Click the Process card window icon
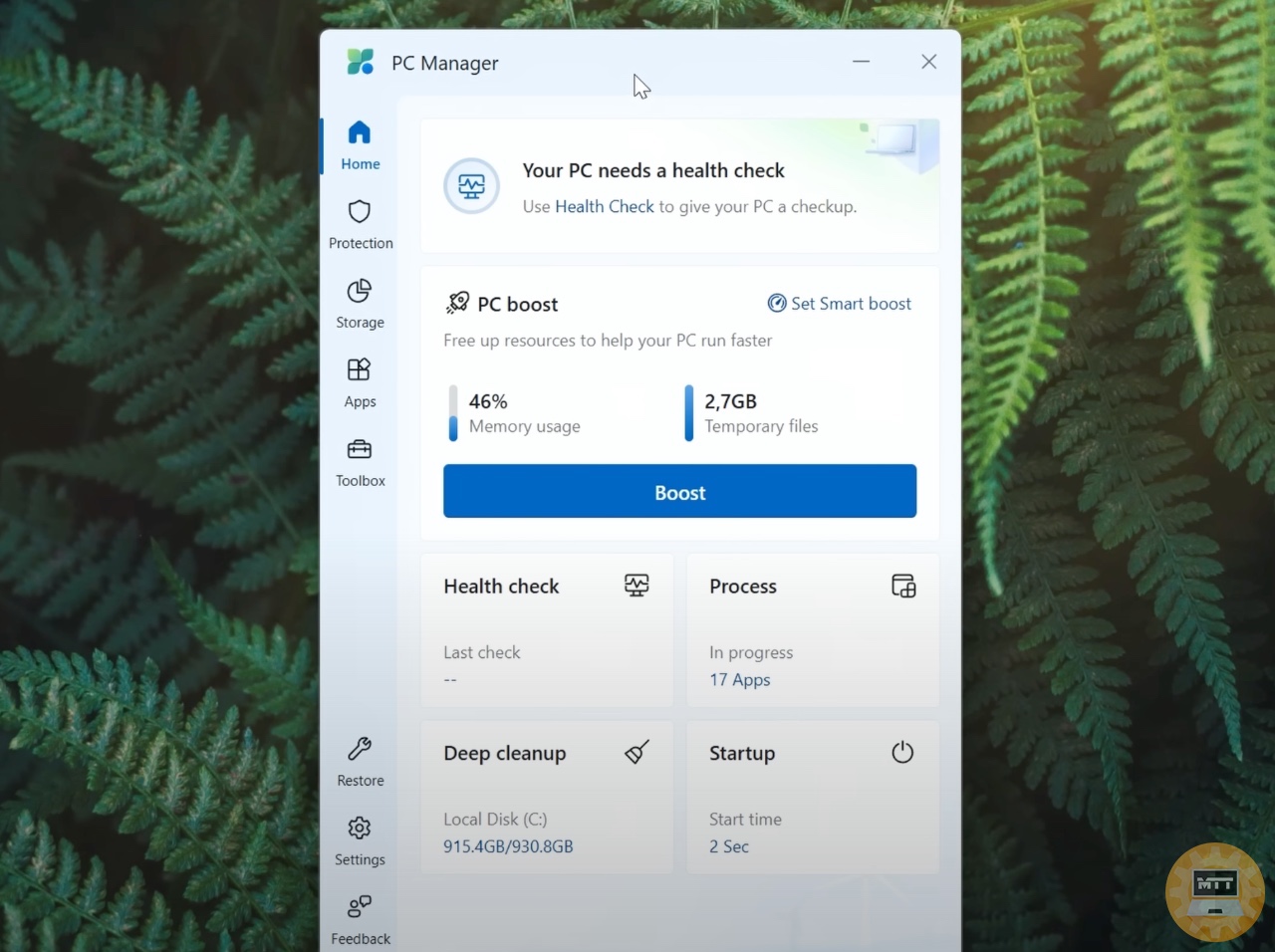The height and width of the screenshot is (952, 1275). point(903,586)
